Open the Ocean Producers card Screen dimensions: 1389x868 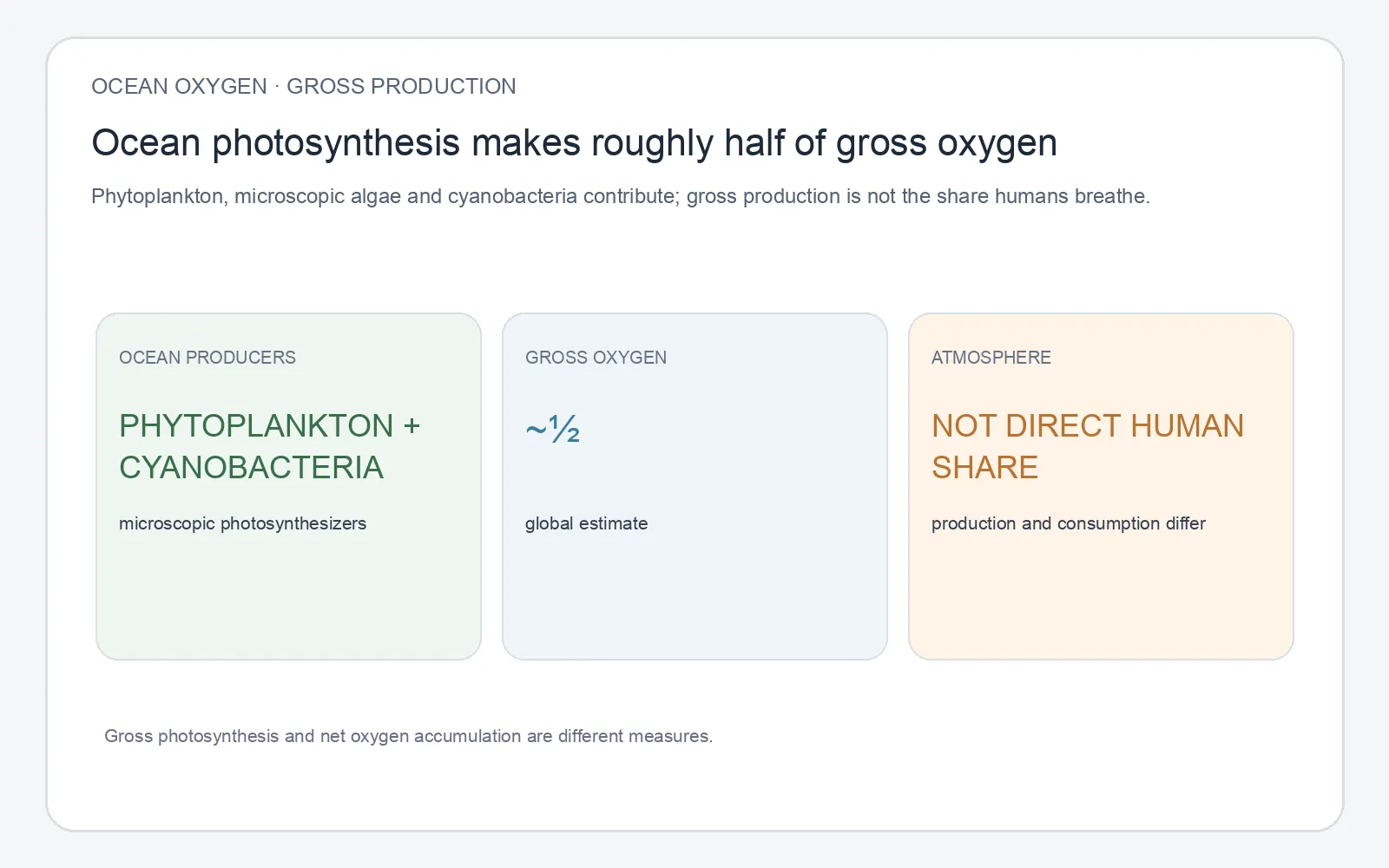288,486
